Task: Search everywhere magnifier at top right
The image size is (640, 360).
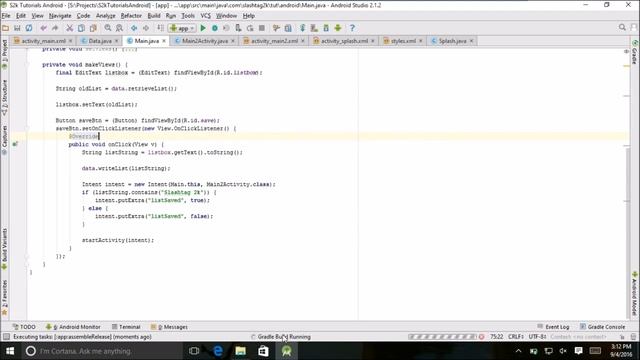Action: [x=622, y=27]
